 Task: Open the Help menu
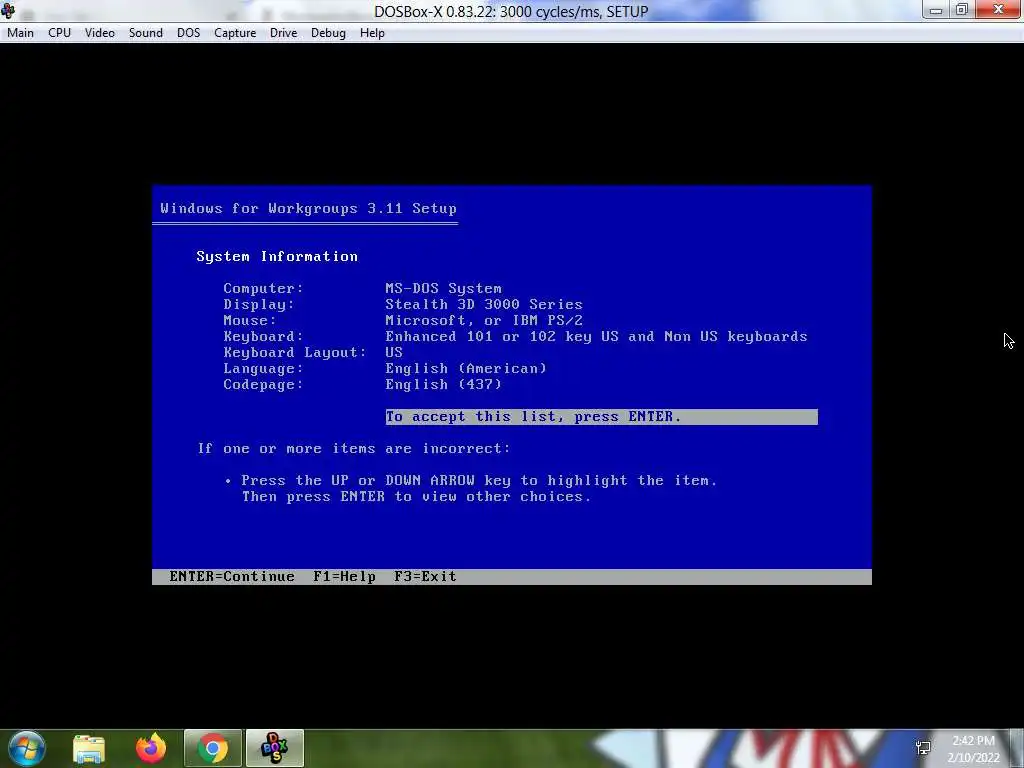point(372,33)
